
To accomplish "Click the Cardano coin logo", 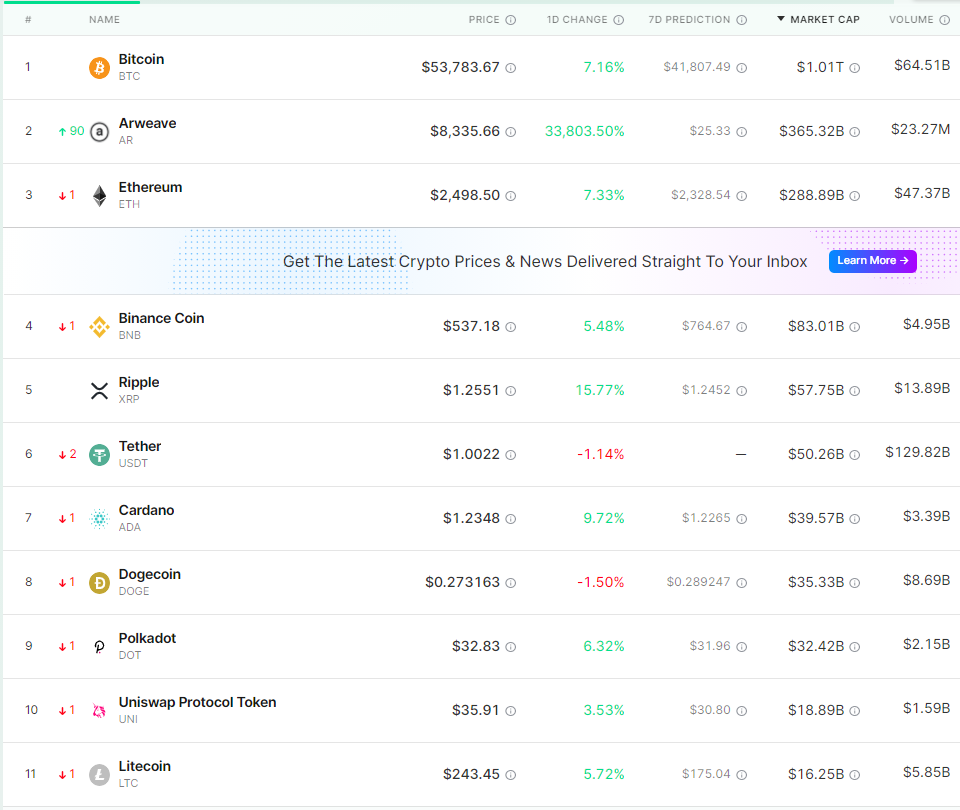I will point(99,519).
